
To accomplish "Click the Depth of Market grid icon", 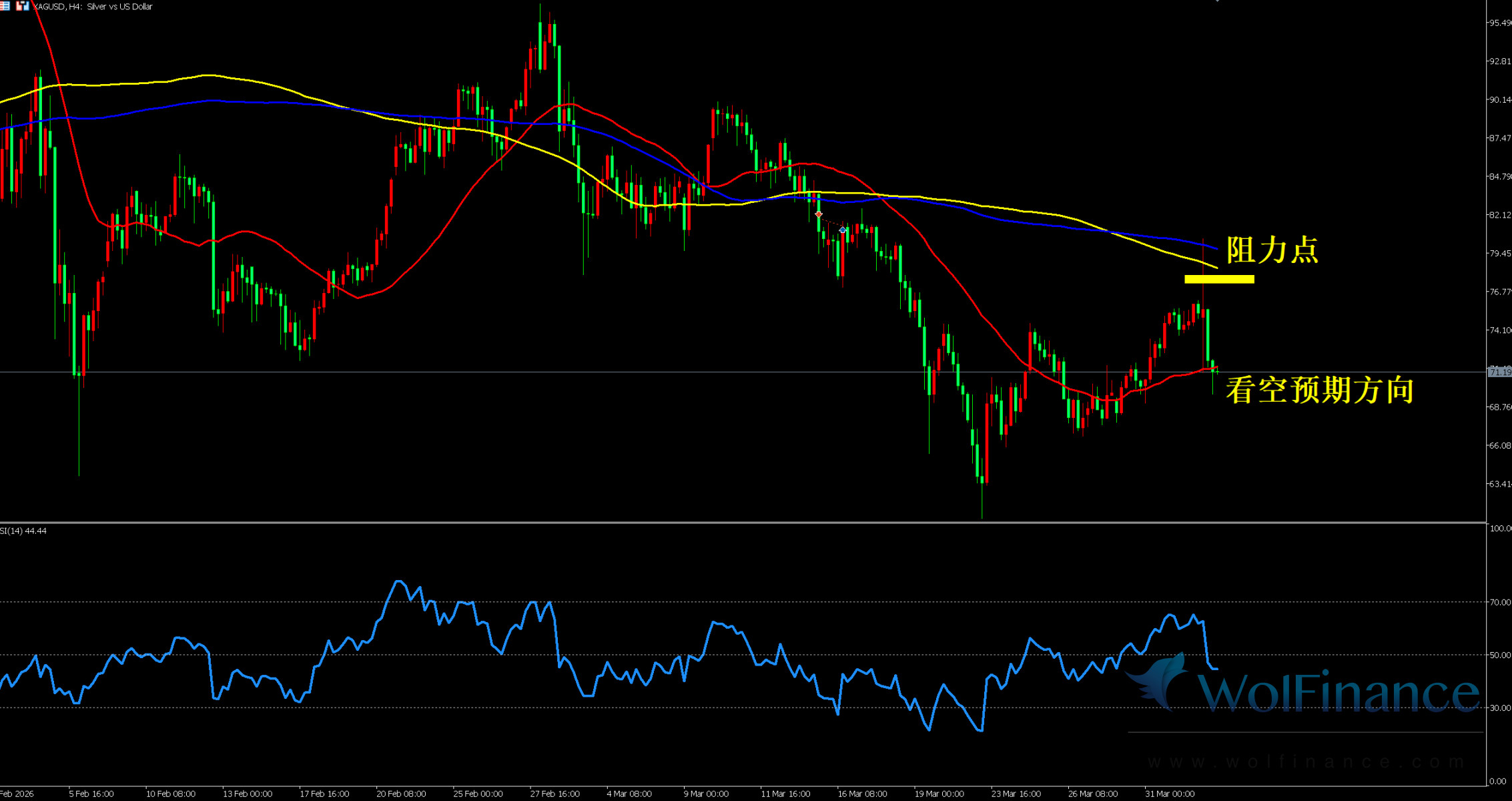I will [x=4, y=5].
